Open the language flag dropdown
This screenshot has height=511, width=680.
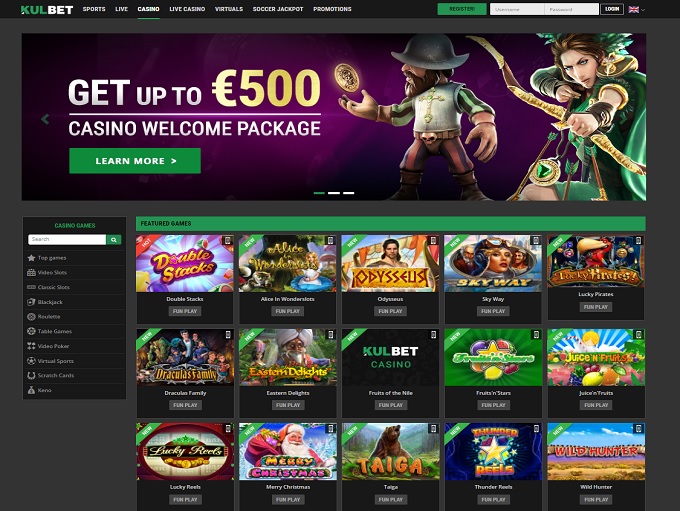[x=636, y=9]
